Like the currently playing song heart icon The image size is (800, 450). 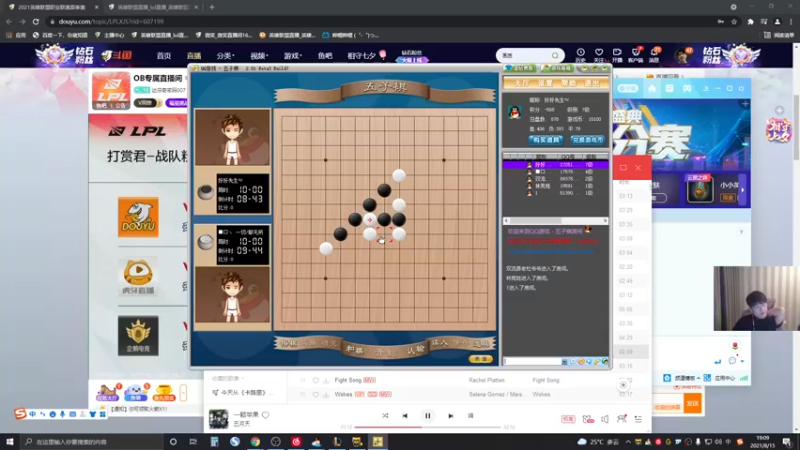tap(265, 415)
